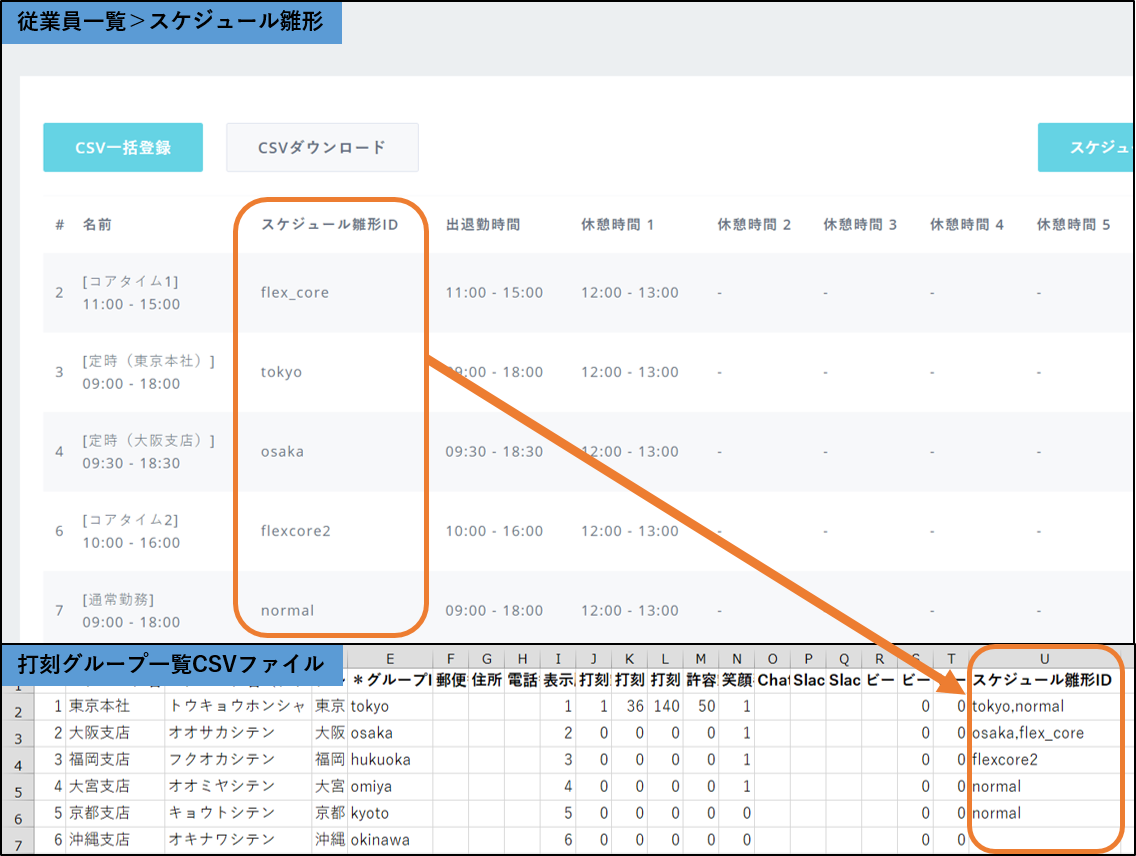Click the スケジュール button at top right

coord(1086,148)
